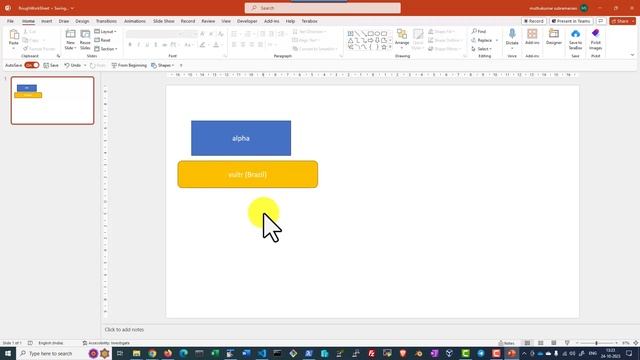Click the Search box in title bar
The width and height of the screenshot is (640, 360).
coord(322,8)
